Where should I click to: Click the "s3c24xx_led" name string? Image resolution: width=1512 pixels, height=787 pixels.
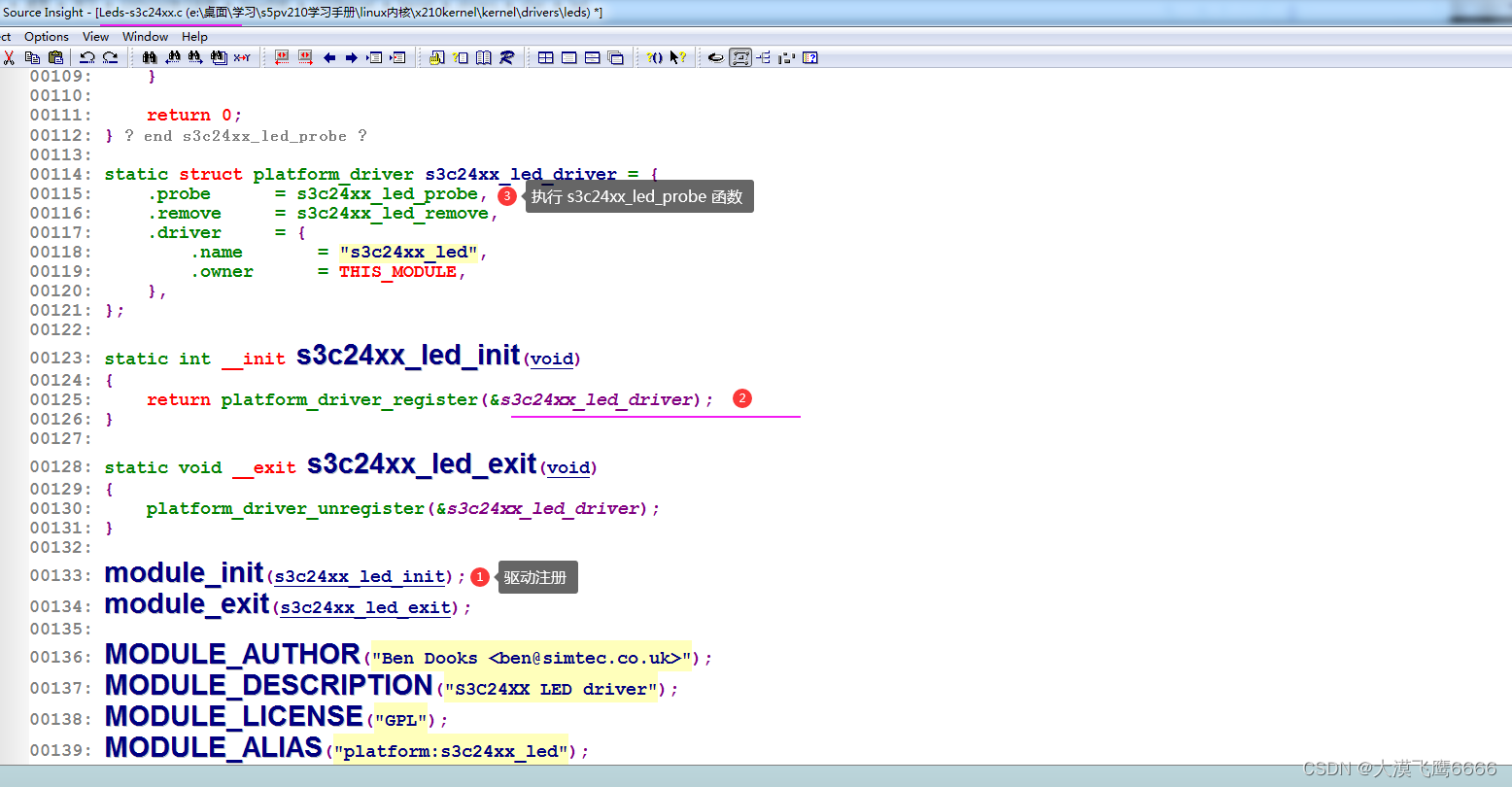(409, 252)
